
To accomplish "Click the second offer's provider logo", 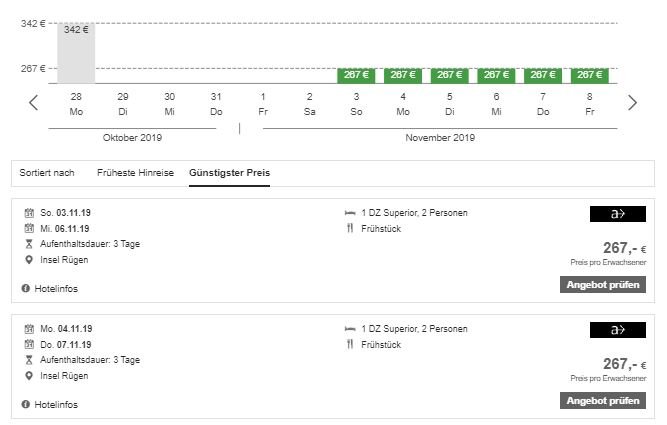I will click(x=618, y=330).
